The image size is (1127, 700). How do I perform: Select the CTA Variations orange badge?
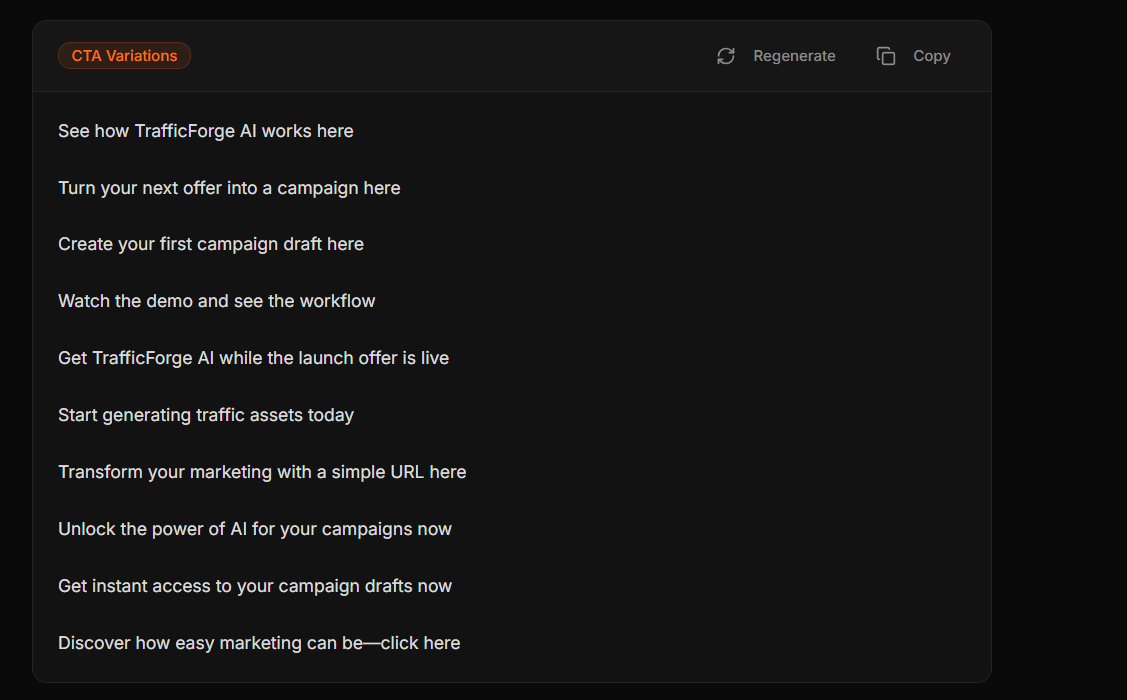[x=124, y=56]
